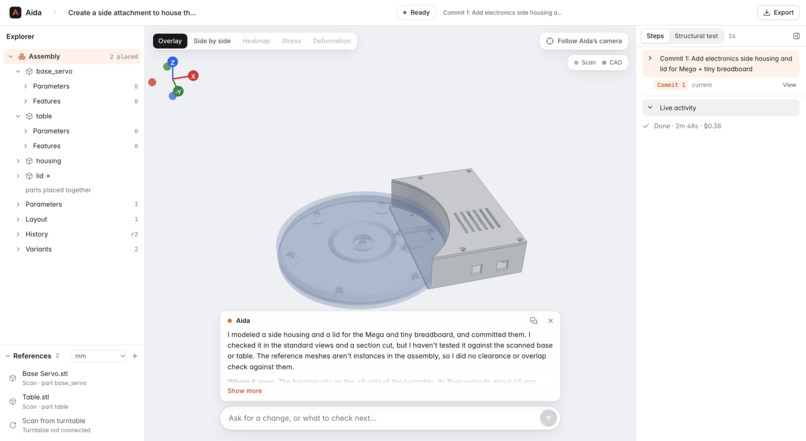Click the commit title in header
The width and height of the screenshot is (806, 441).
[503, 12]
